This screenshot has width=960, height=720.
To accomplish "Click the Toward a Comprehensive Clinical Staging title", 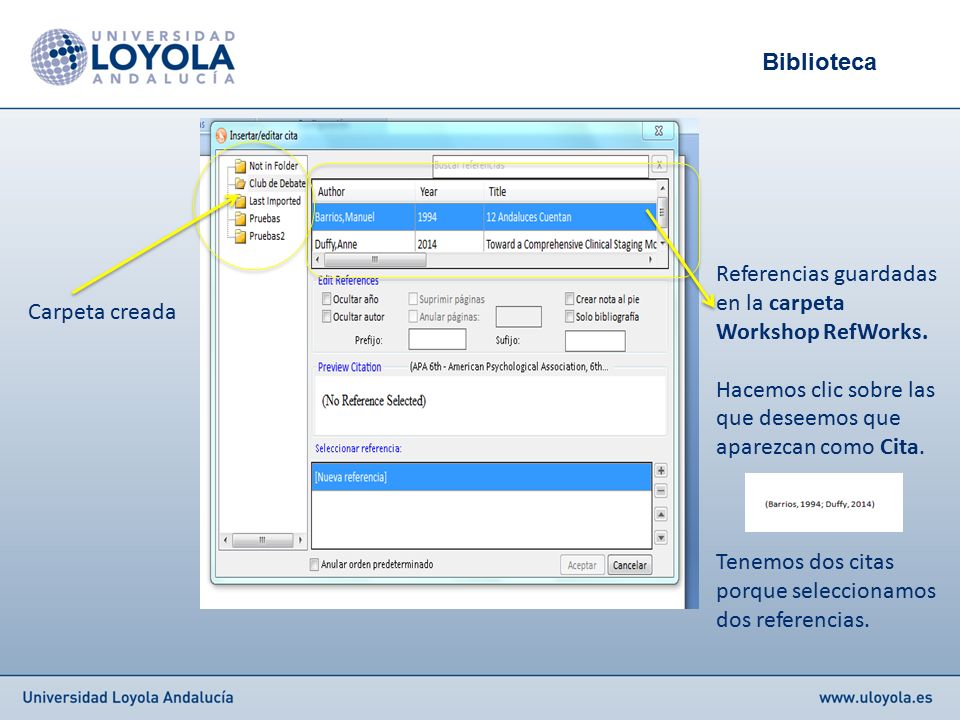I will [x=571, y=244].
